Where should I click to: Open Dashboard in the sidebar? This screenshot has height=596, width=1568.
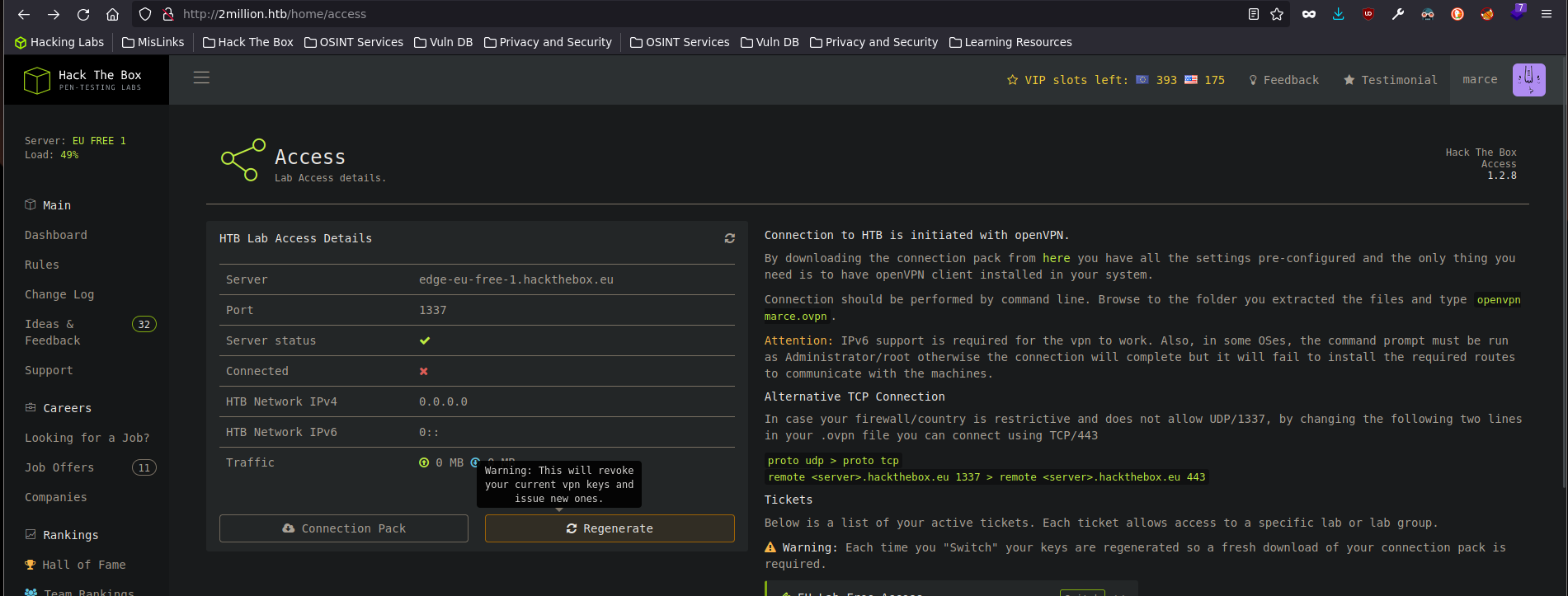point(56,235)
